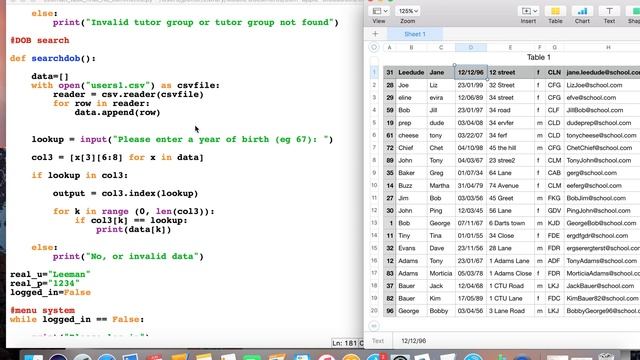Screen dimensions: 640x360
Task: Click the real_p="1234" line in the editor
Action: (x=45, y=283)
